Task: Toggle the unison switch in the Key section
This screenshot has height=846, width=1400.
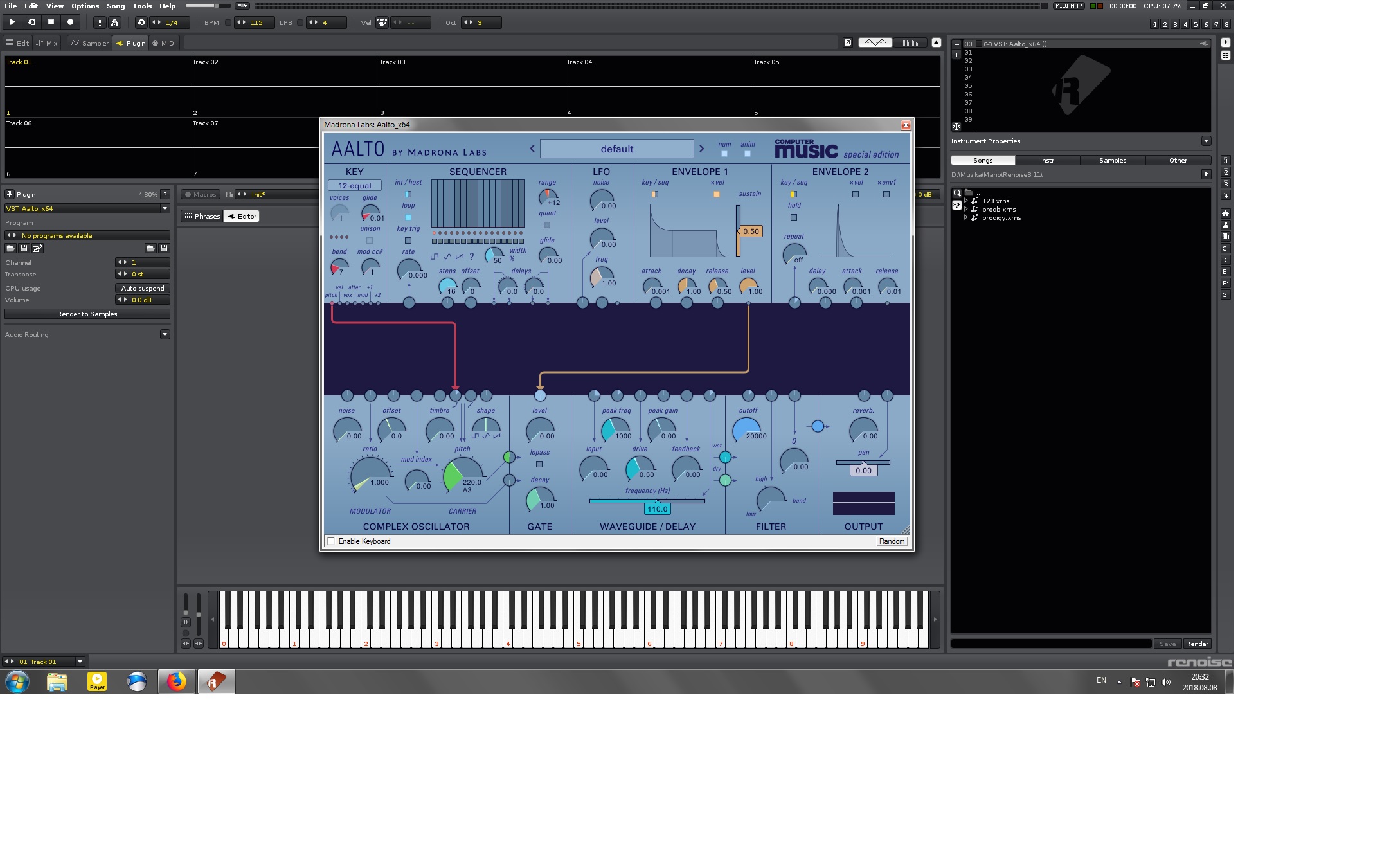Action: pyautogui.click(x=370, y=240)
